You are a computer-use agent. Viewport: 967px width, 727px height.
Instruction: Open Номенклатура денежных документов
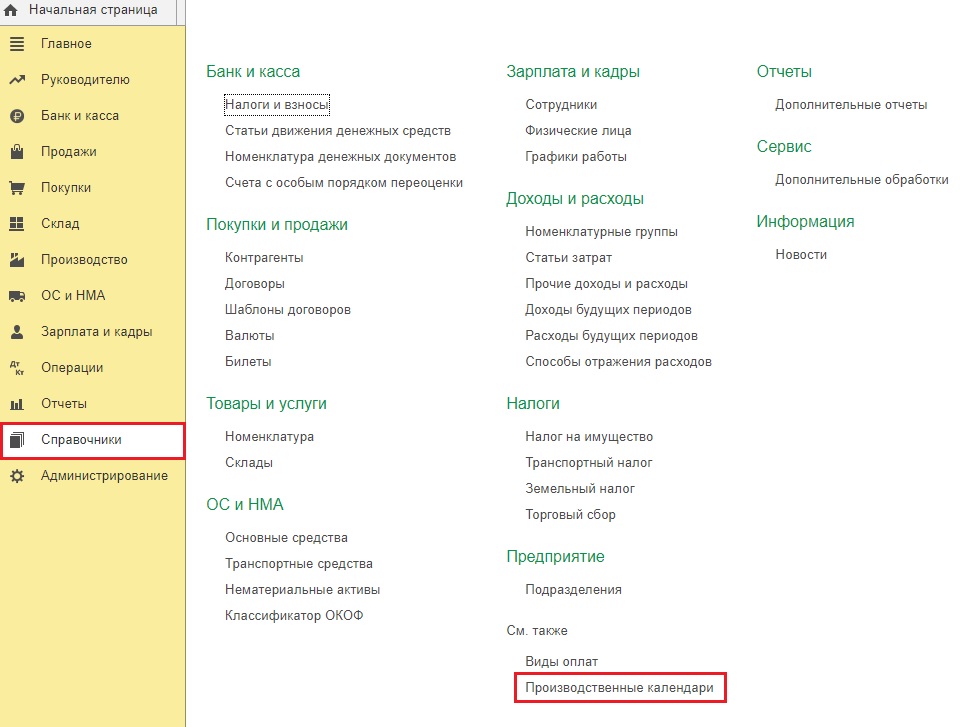click(x=340, y=157)
